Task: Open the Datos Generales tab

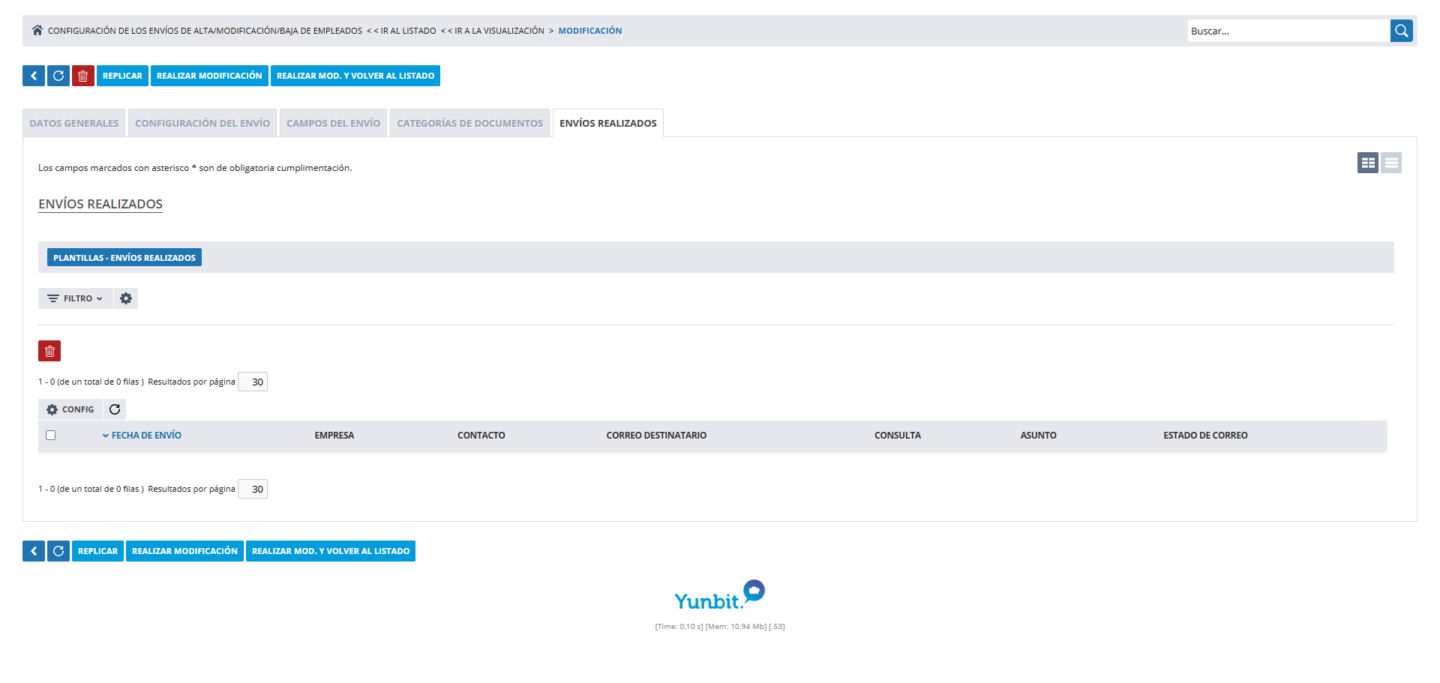Action: (74, 123)
